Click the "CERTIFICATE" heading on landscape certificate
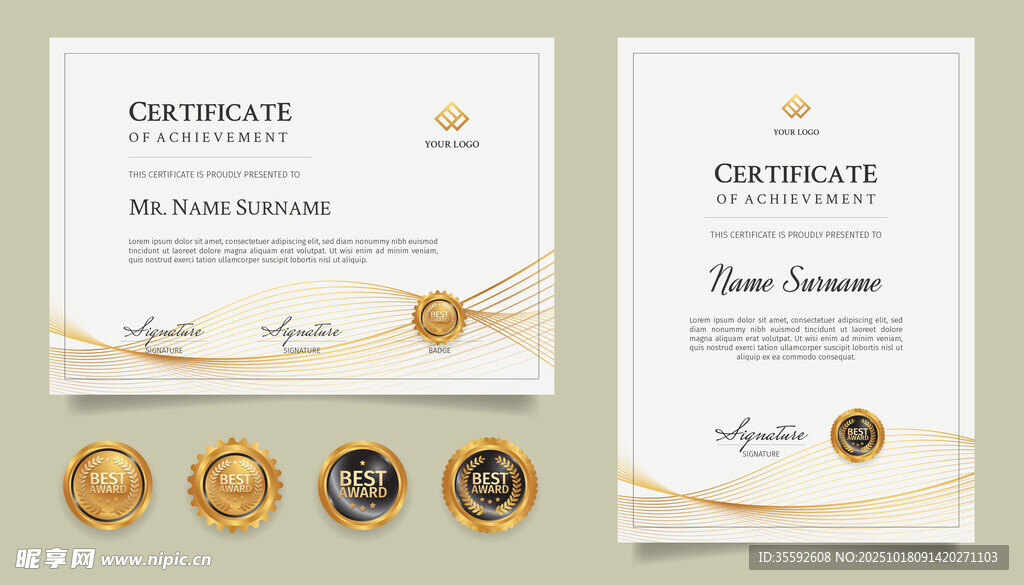The image size is (1024, 585). coord(210,112)
